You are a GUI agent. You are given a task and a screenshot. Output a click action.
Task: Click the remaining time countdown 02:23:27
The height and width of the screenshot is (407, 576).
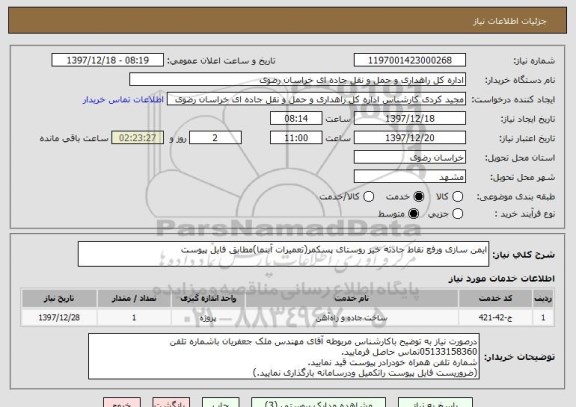coord(138,138)
